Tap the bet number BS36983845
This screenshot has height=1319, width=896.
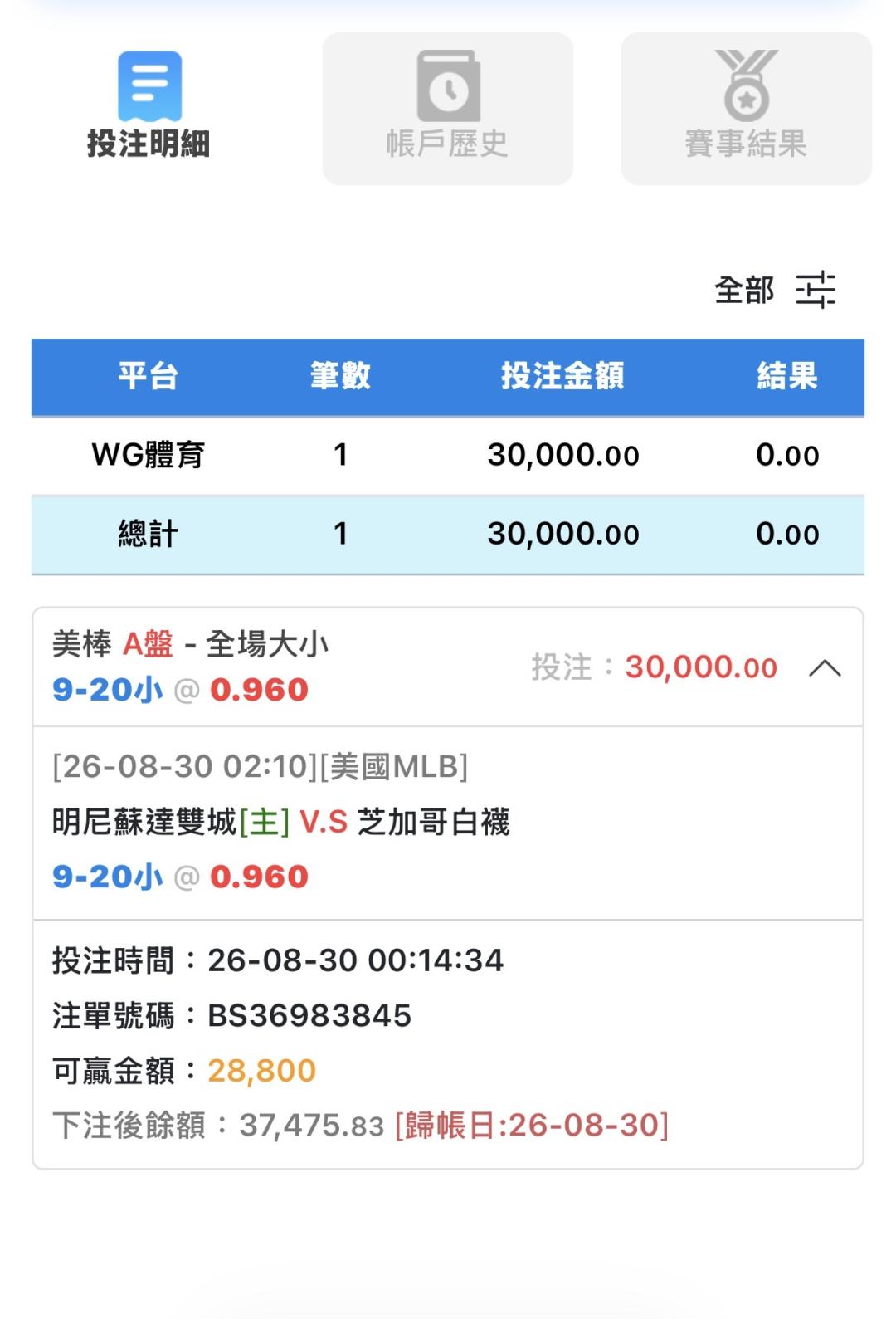(x=309, y=1015)
